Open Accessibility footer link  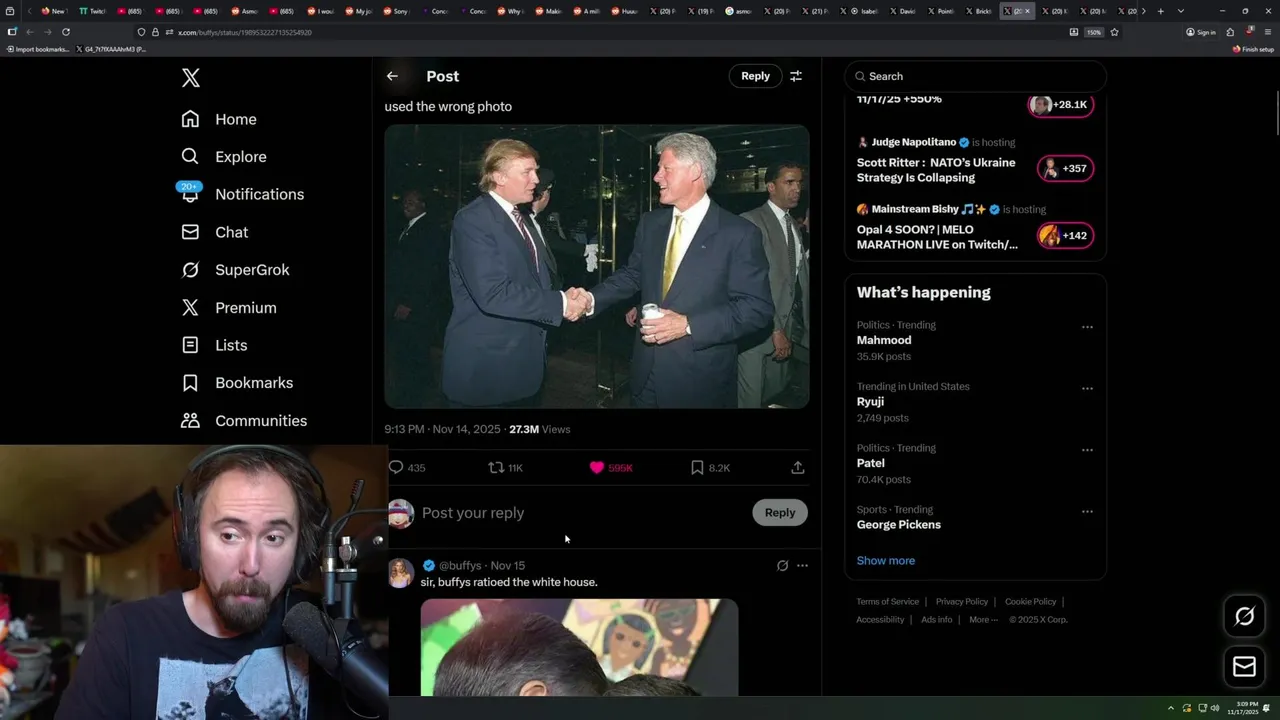click(x=880, y=620)
